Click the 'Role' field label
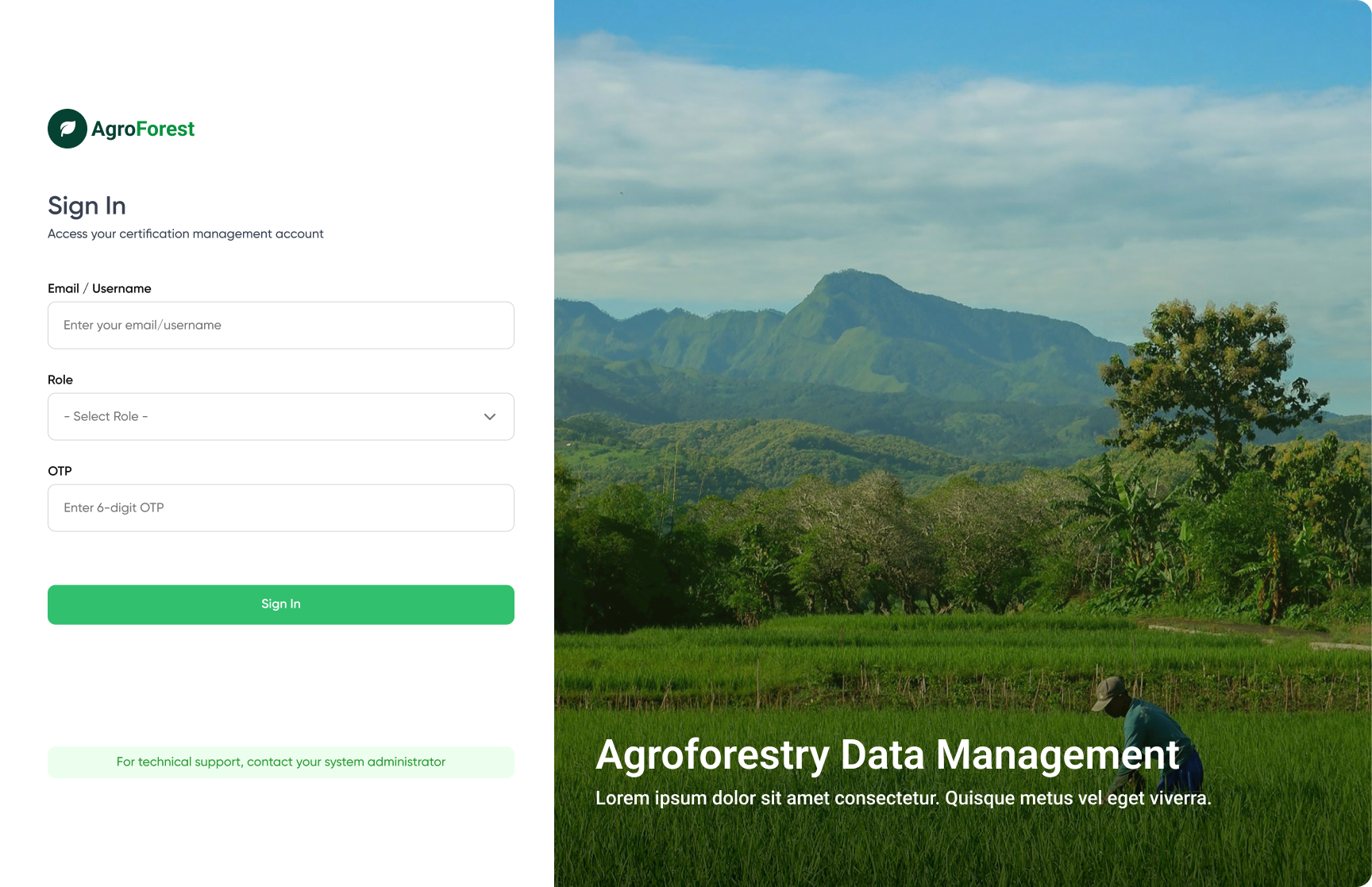The image size is (1372, 887). 60,380
